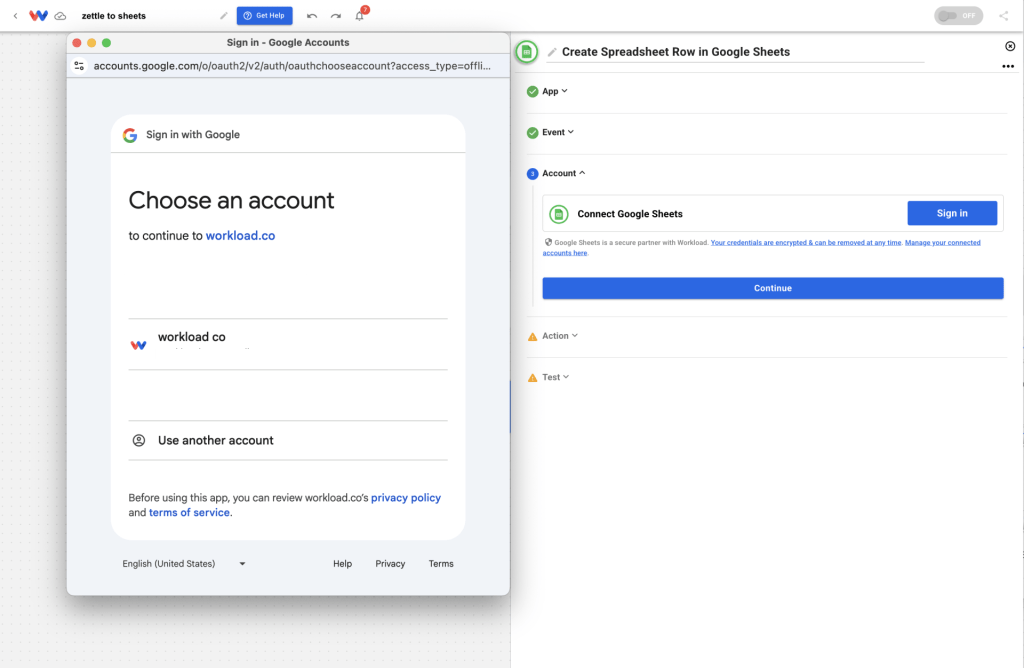Open credentials are encrypted link

pos(806,242)
